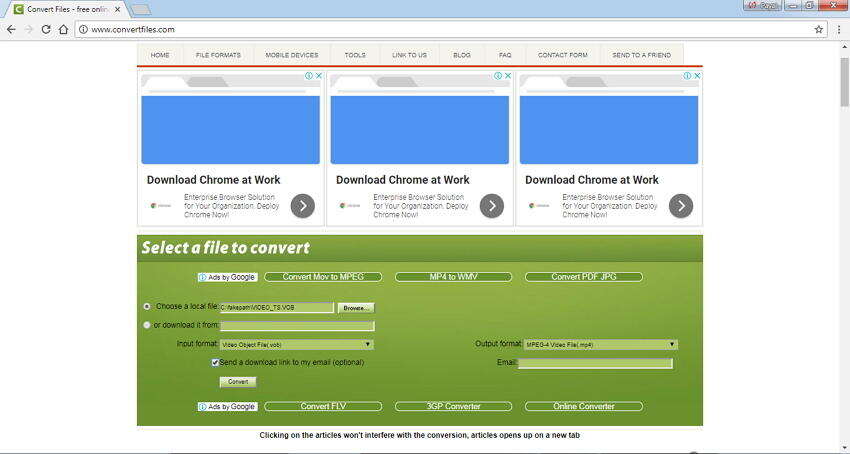Open the FAQ menu item
Screen dimensions: 850x454
(x=505, y=55)
